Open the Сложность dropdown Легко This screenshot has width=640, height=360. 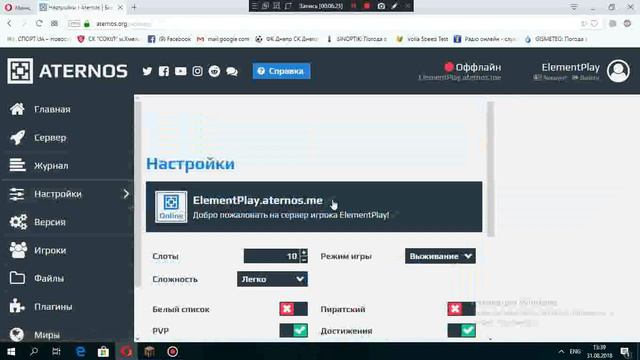[x=272, y=279]
